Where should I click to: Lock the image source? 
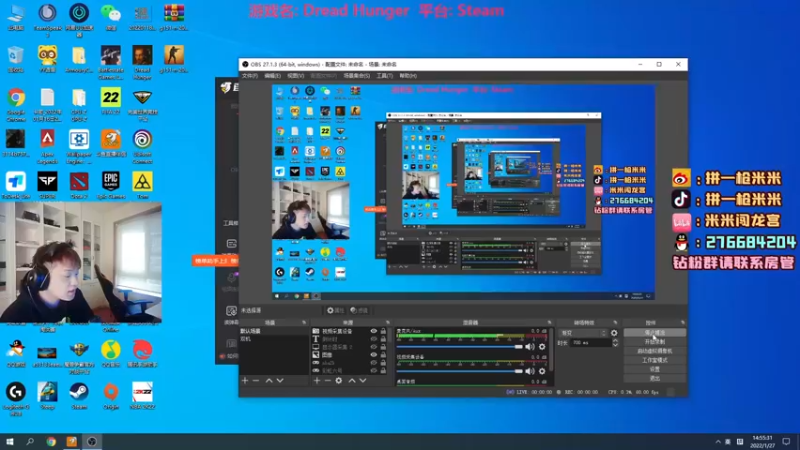[383, 355]
